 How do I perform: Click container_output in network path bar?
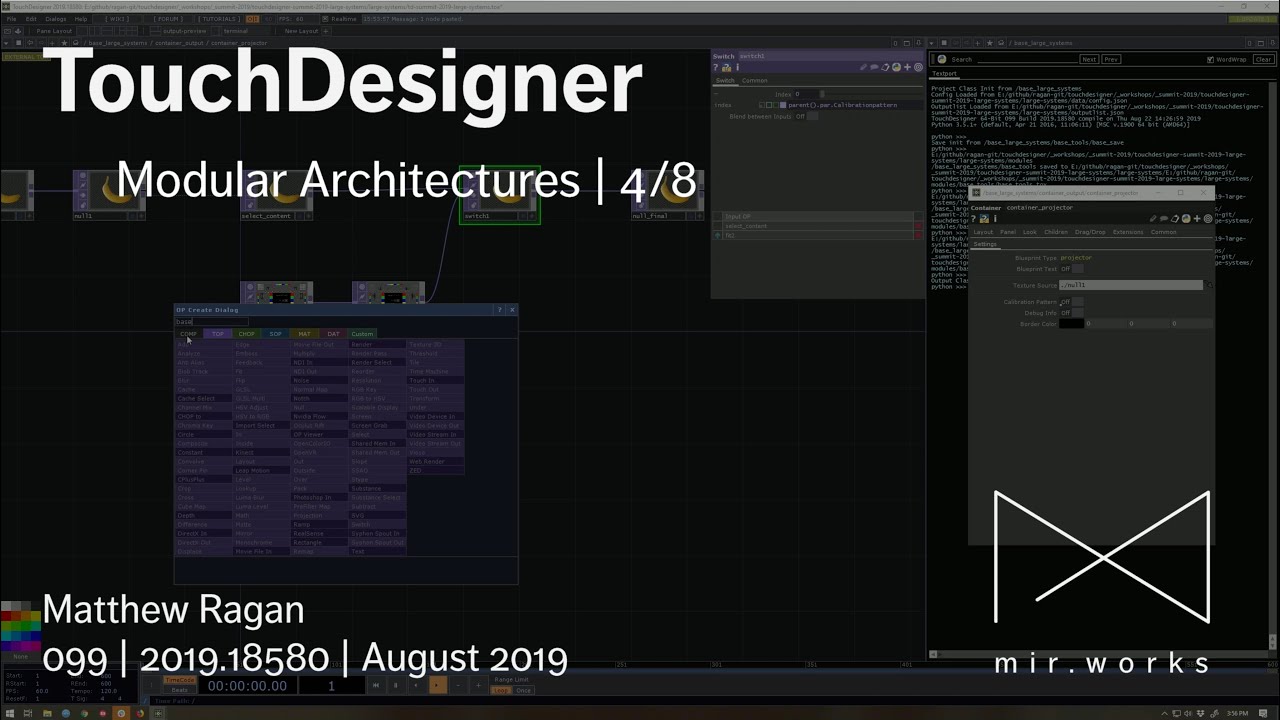tap(178, 43)
